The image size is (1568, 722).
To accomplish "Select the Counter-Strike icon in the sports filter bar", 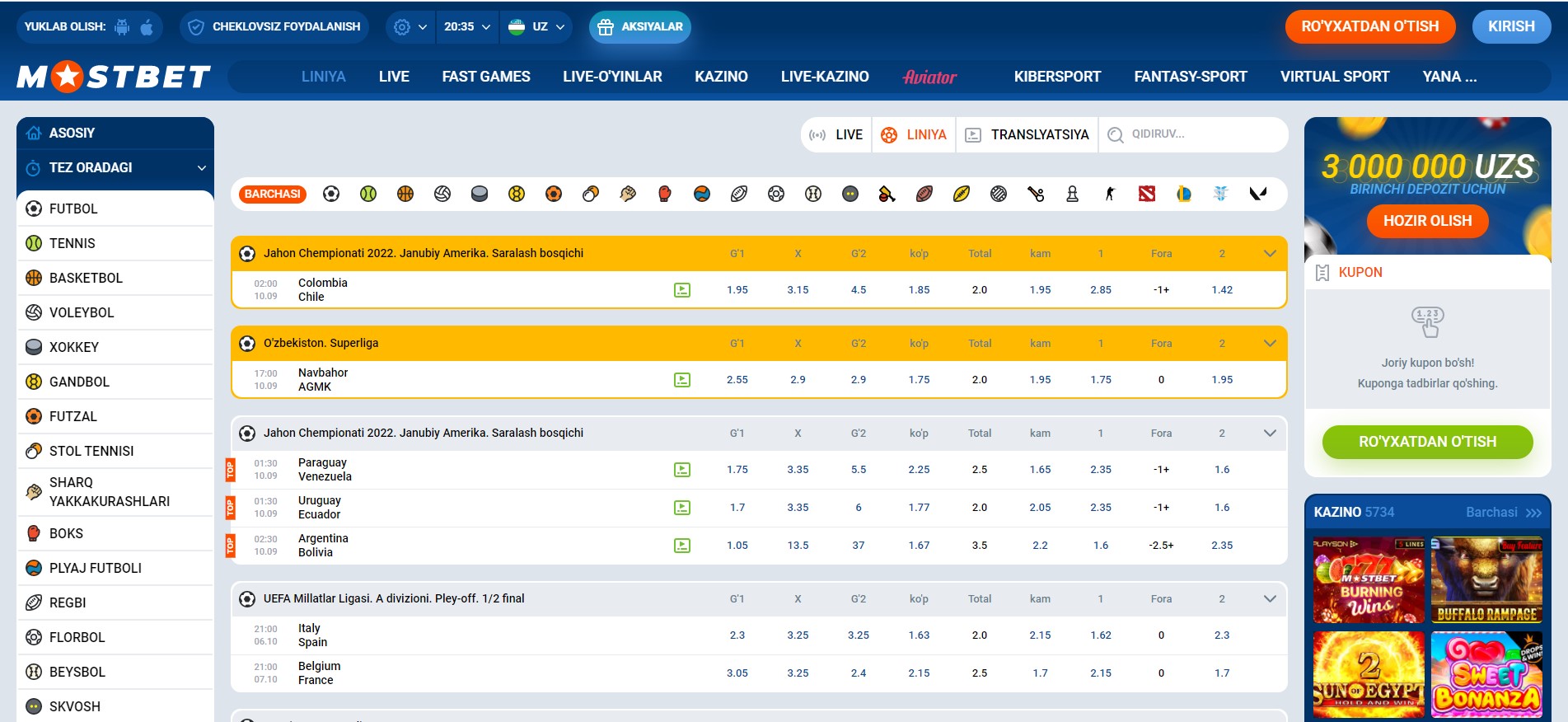I will pyautogui.click(x=1110, y=194).
